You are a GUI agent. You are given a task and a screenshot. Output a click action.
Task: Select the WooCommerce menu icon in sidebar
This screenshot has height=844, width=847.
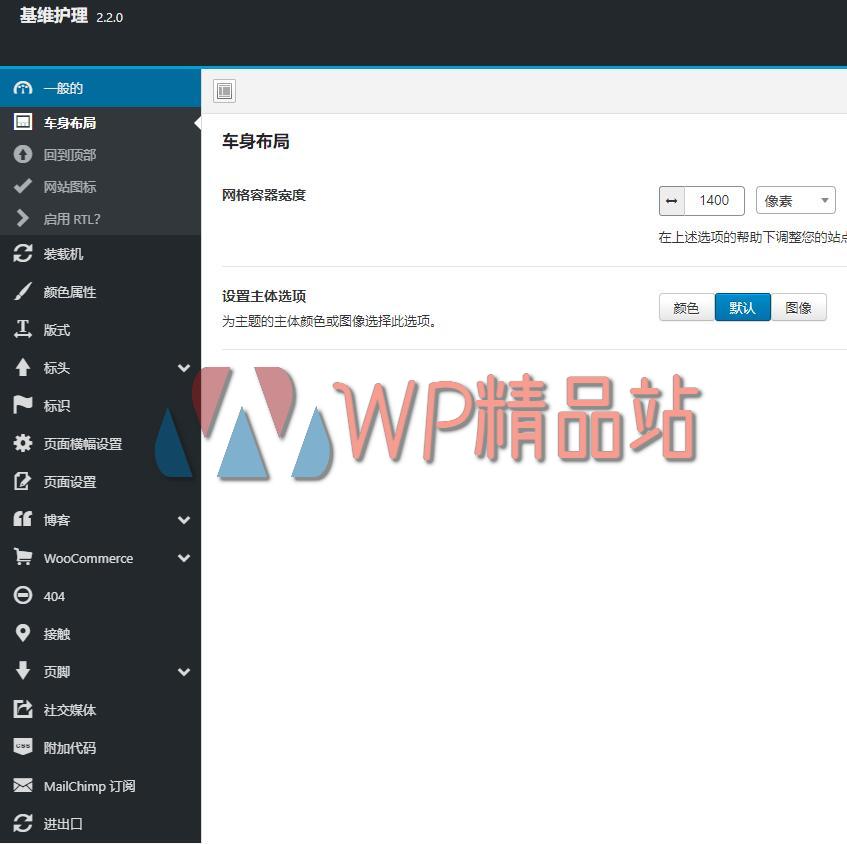click(24, 558)
